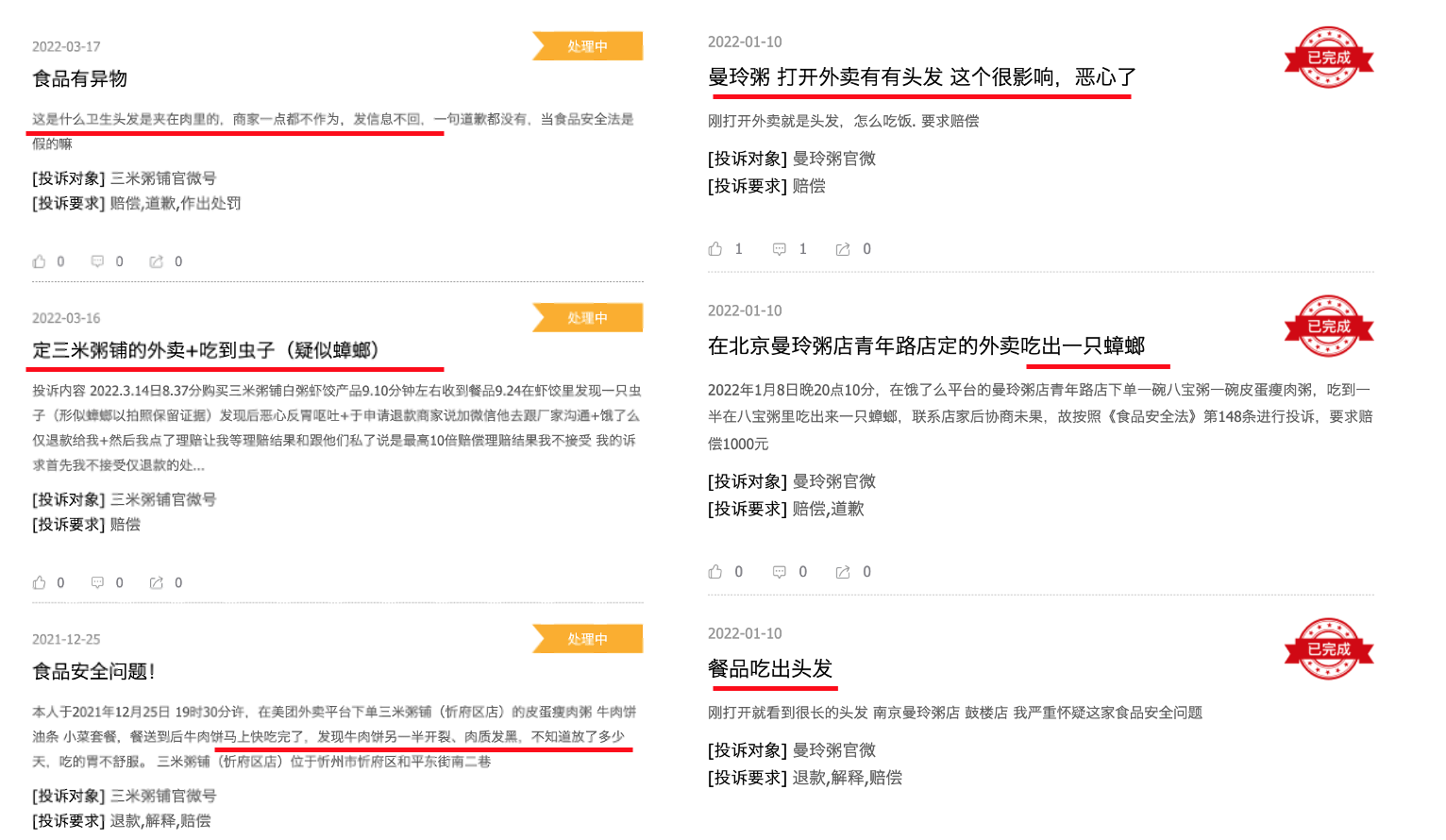
Task: Open the 食品安全问题! complaint title
Action: (93, 671)
